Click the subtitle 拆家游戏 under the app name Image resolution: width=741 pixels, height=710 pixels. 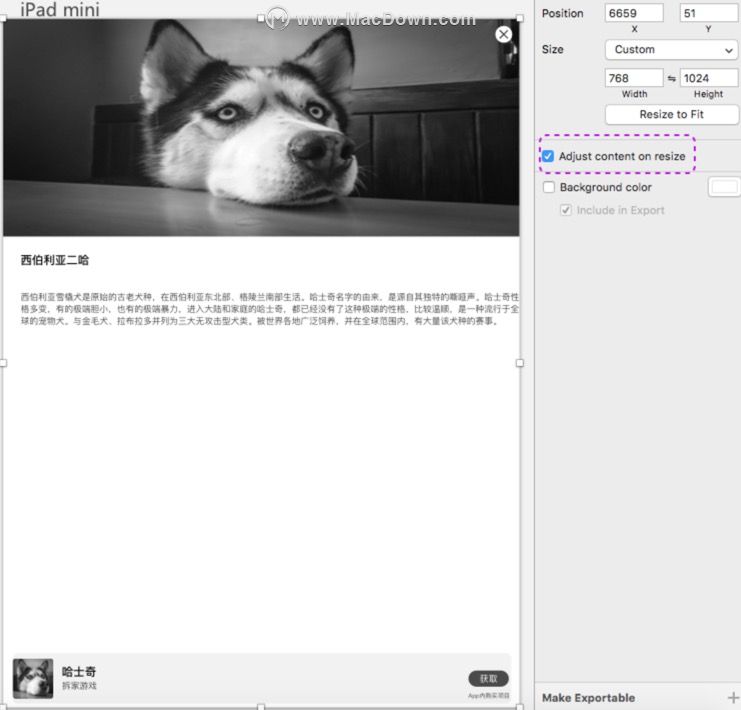click(79, 685)
